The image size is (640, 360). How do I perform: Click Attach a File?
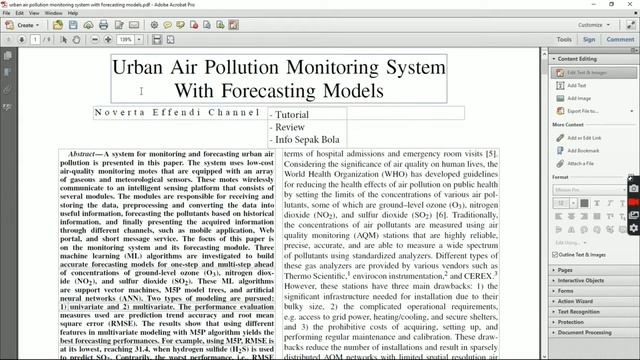pos(575,163)
